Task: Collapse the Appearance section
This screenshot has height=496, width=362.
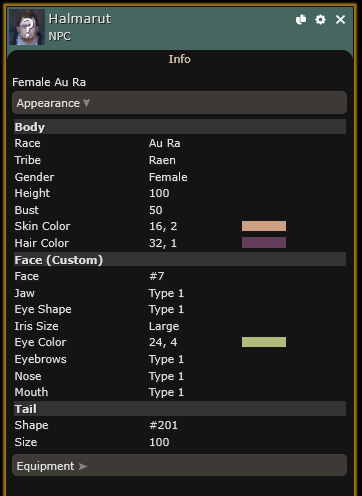Action: click(x=179, y=103)
